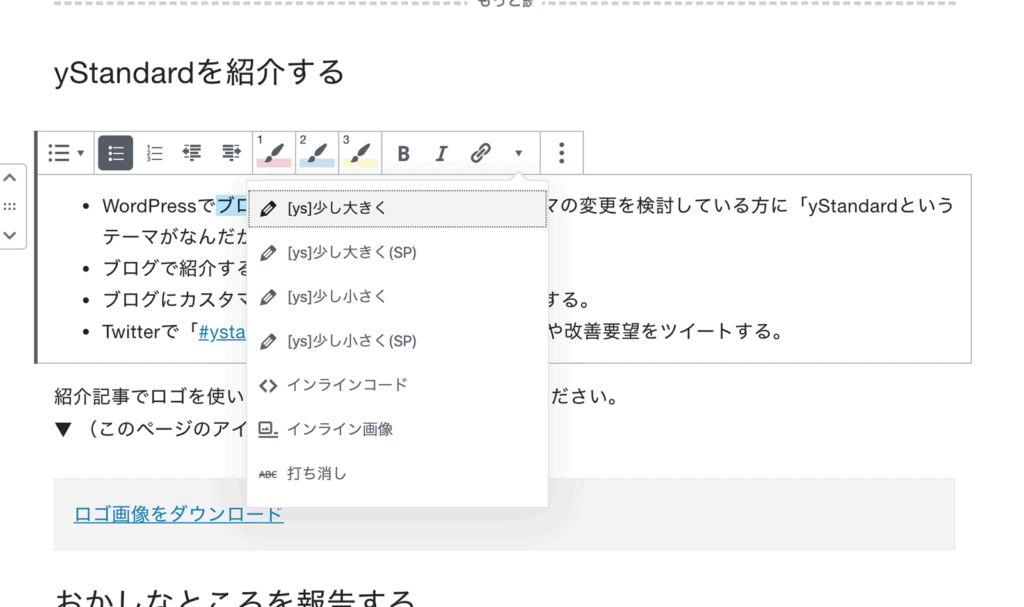The width and height of the screenshot is (1024, 607).
Task: Apply the red marker highlight 1
Action: 274,153
